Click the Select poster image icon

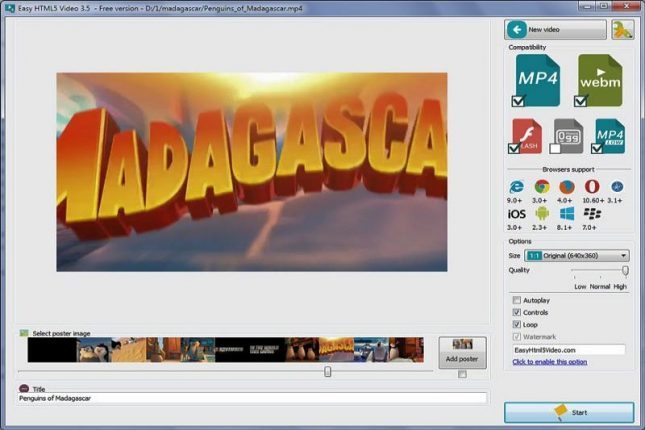[24, 333]
